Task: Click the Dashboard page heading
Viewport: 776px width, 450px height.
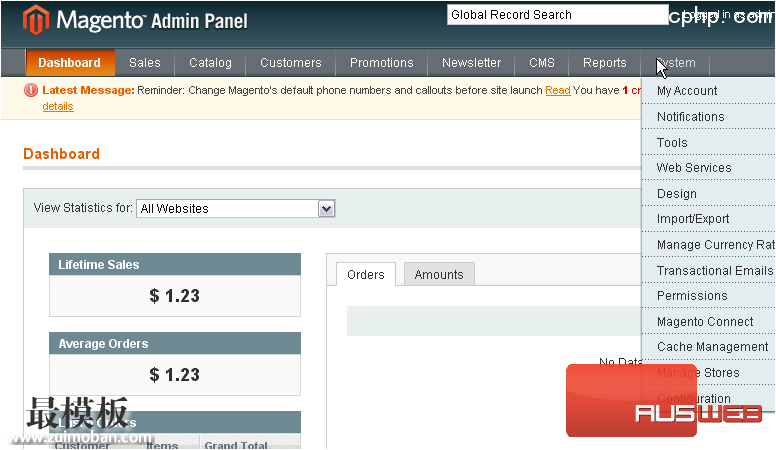Action: coord(61,154)
